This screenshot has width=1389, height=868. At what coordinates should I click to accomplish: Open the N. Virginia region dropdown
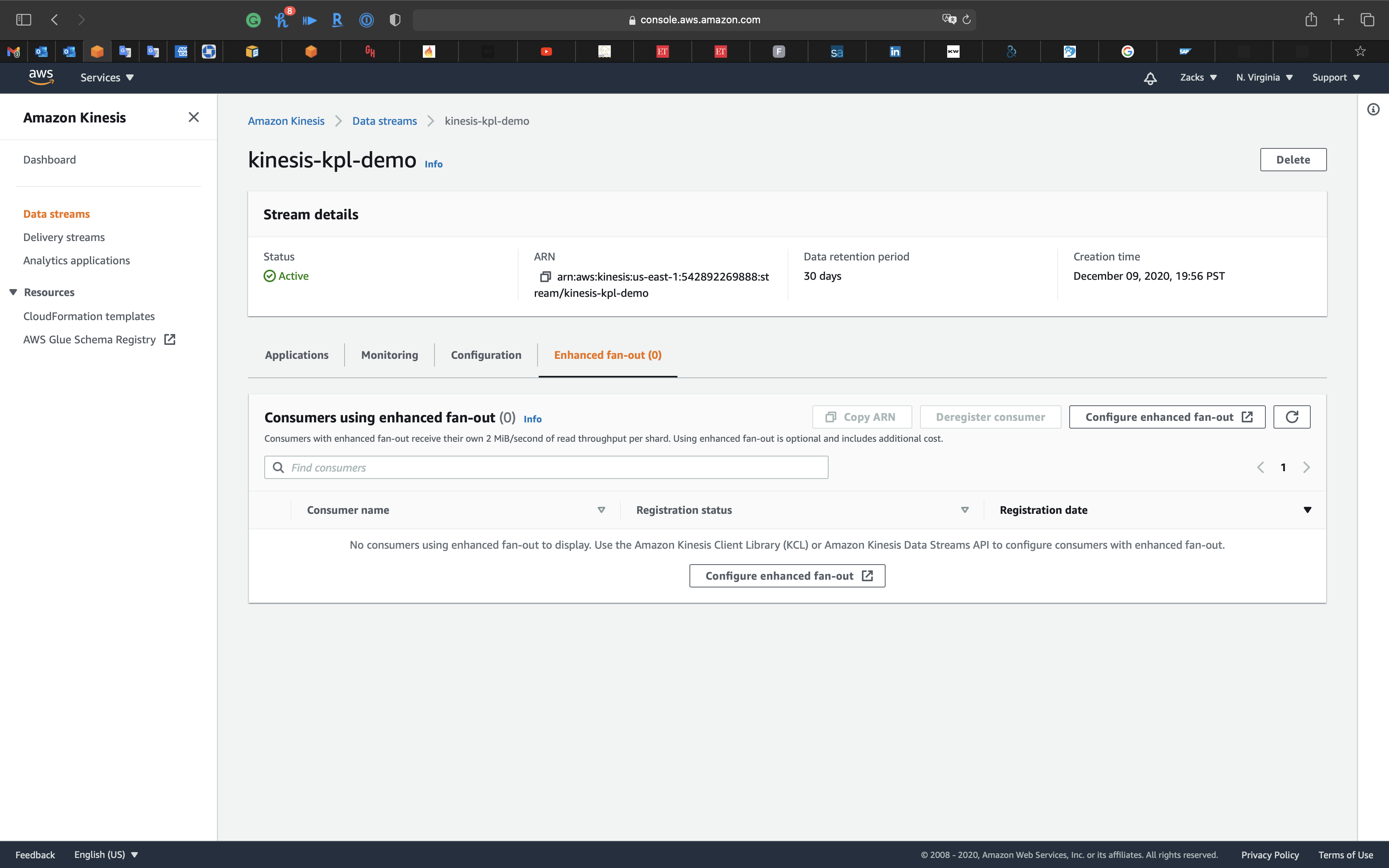coord(1264,77)
